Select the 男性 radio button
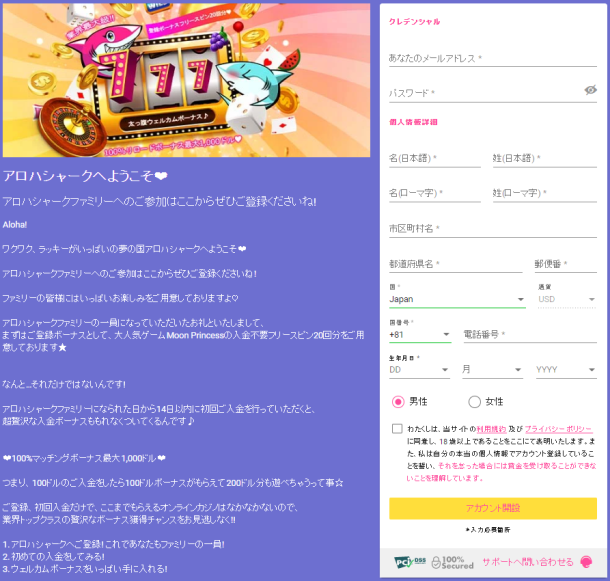Screen dimensions: 610x581 398,402
